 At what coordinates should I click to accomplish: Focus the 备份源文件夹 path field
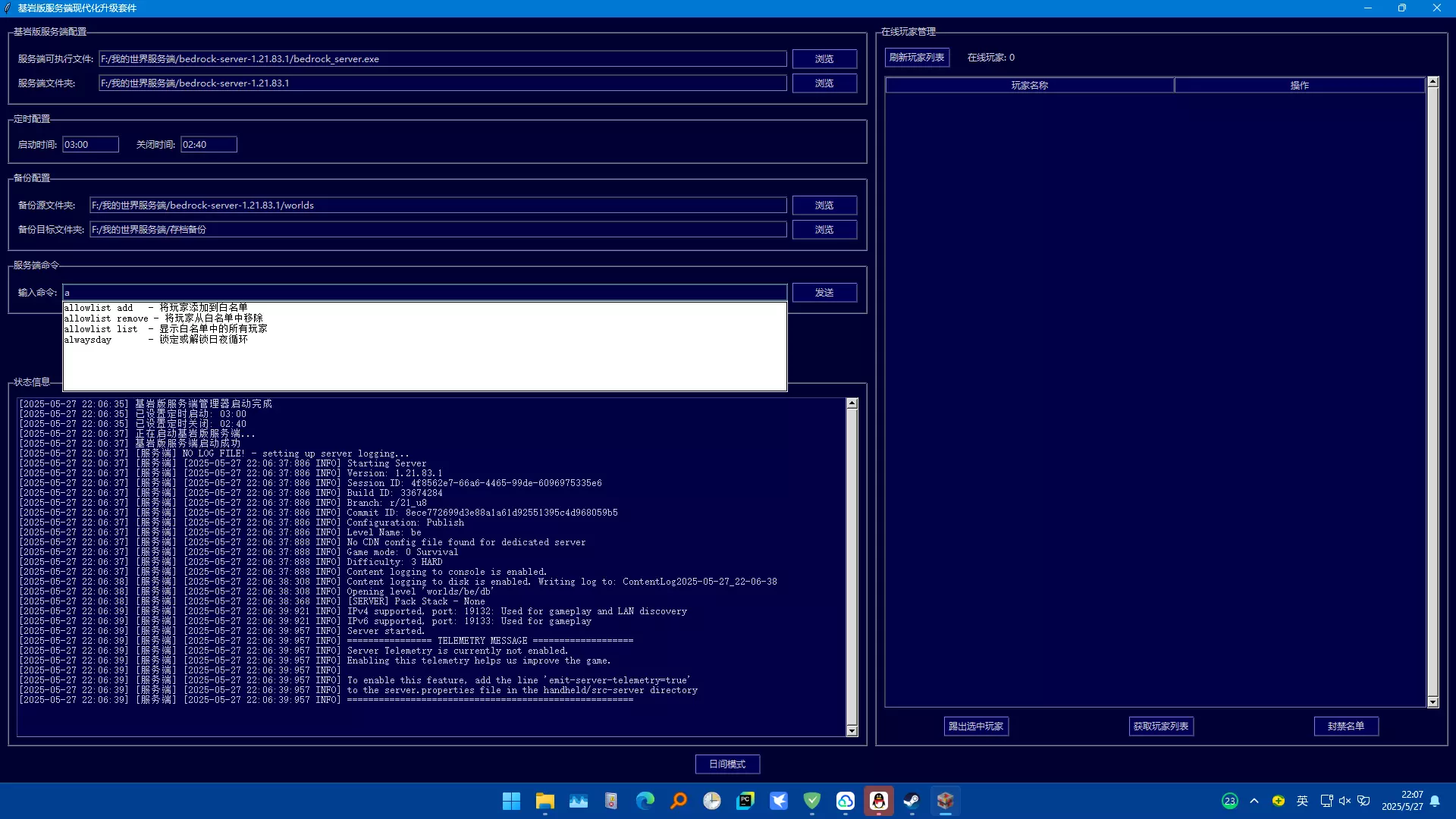438,206
